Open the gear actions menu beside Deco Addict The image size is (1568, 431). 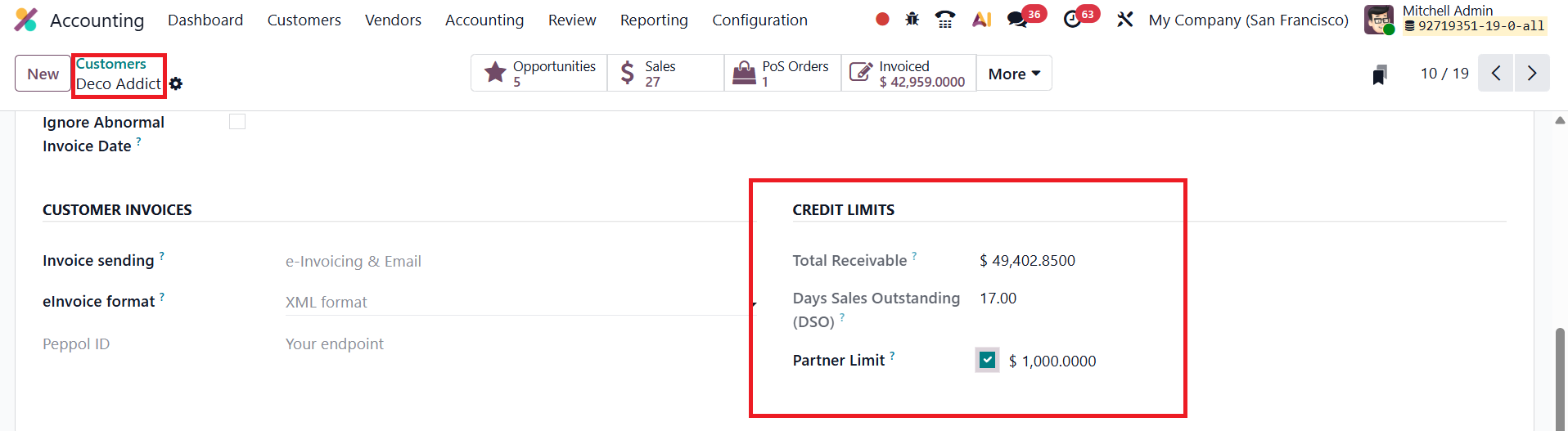click(176, 83)
